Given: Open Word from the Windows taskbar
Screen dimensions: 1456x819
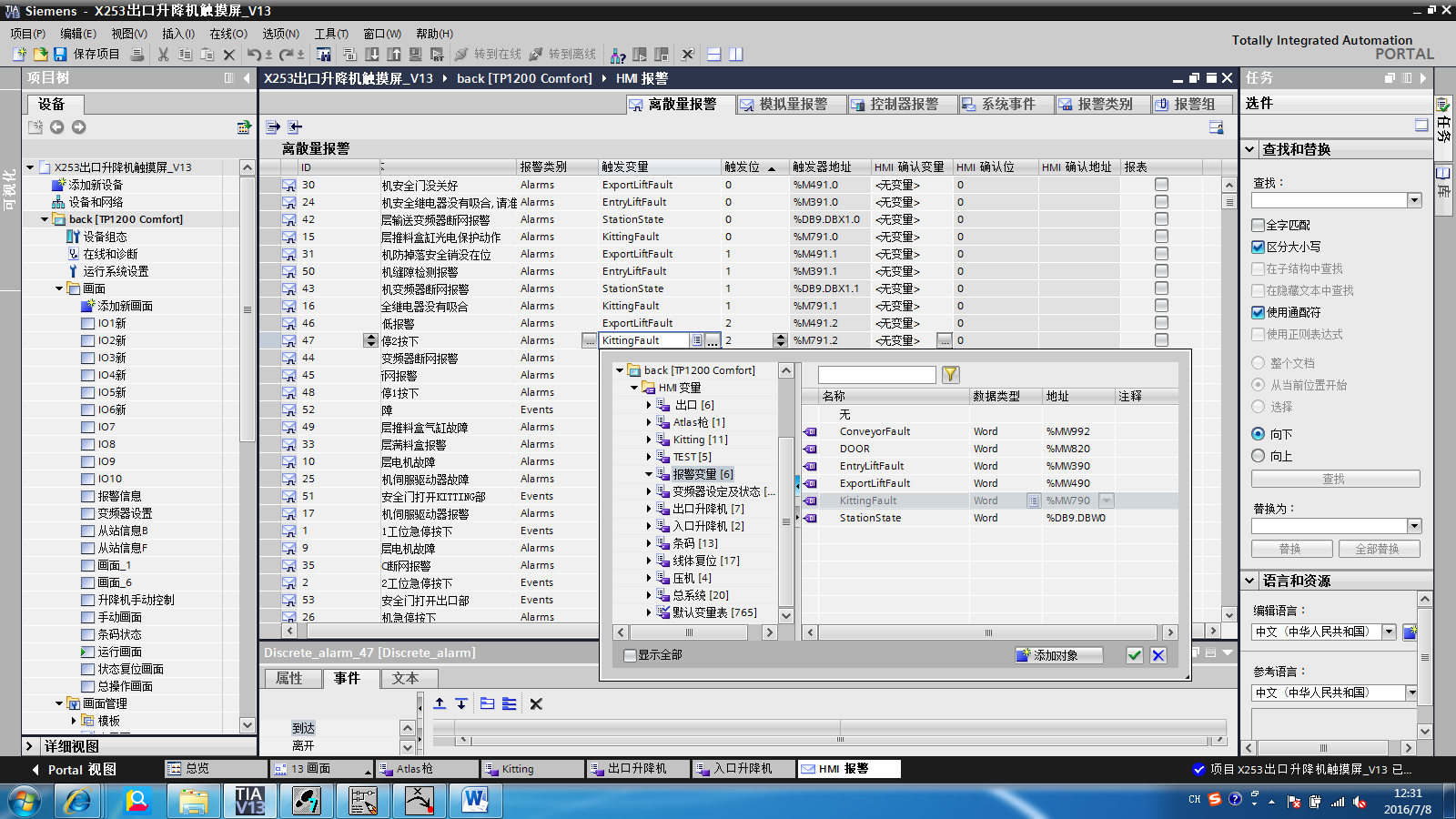Looking at the screenshot, I should click(475, 801).
